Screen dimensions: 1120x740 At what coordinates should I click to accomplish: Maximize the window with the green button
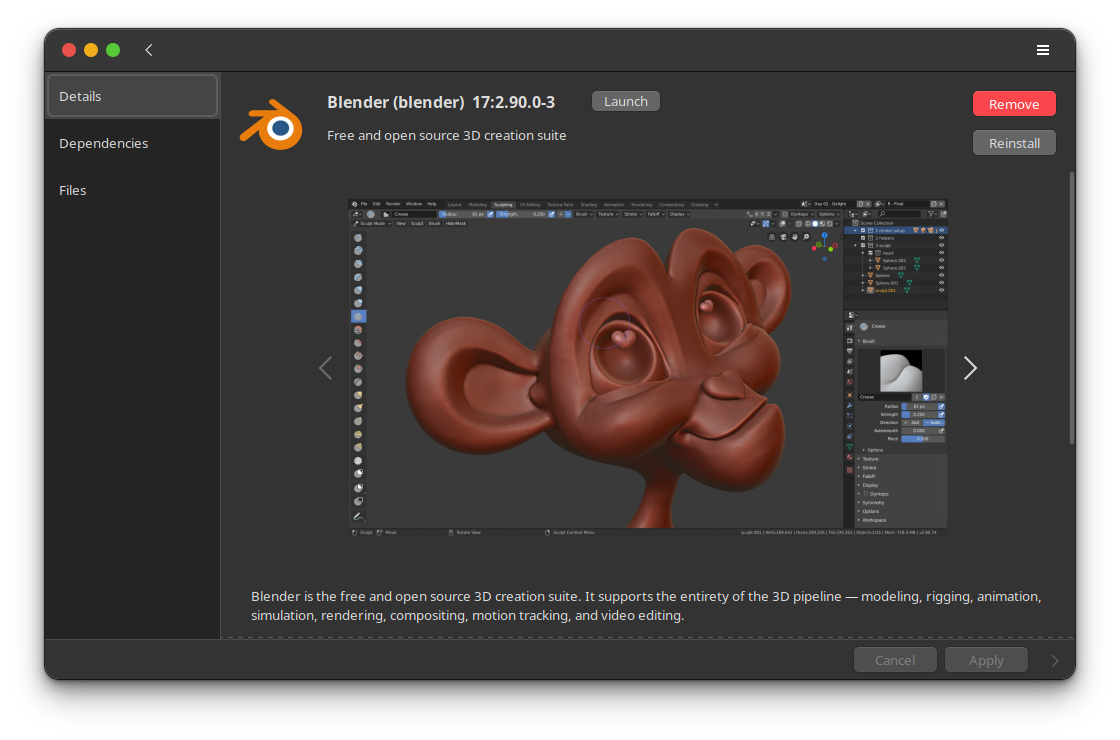tap(113, 50)
